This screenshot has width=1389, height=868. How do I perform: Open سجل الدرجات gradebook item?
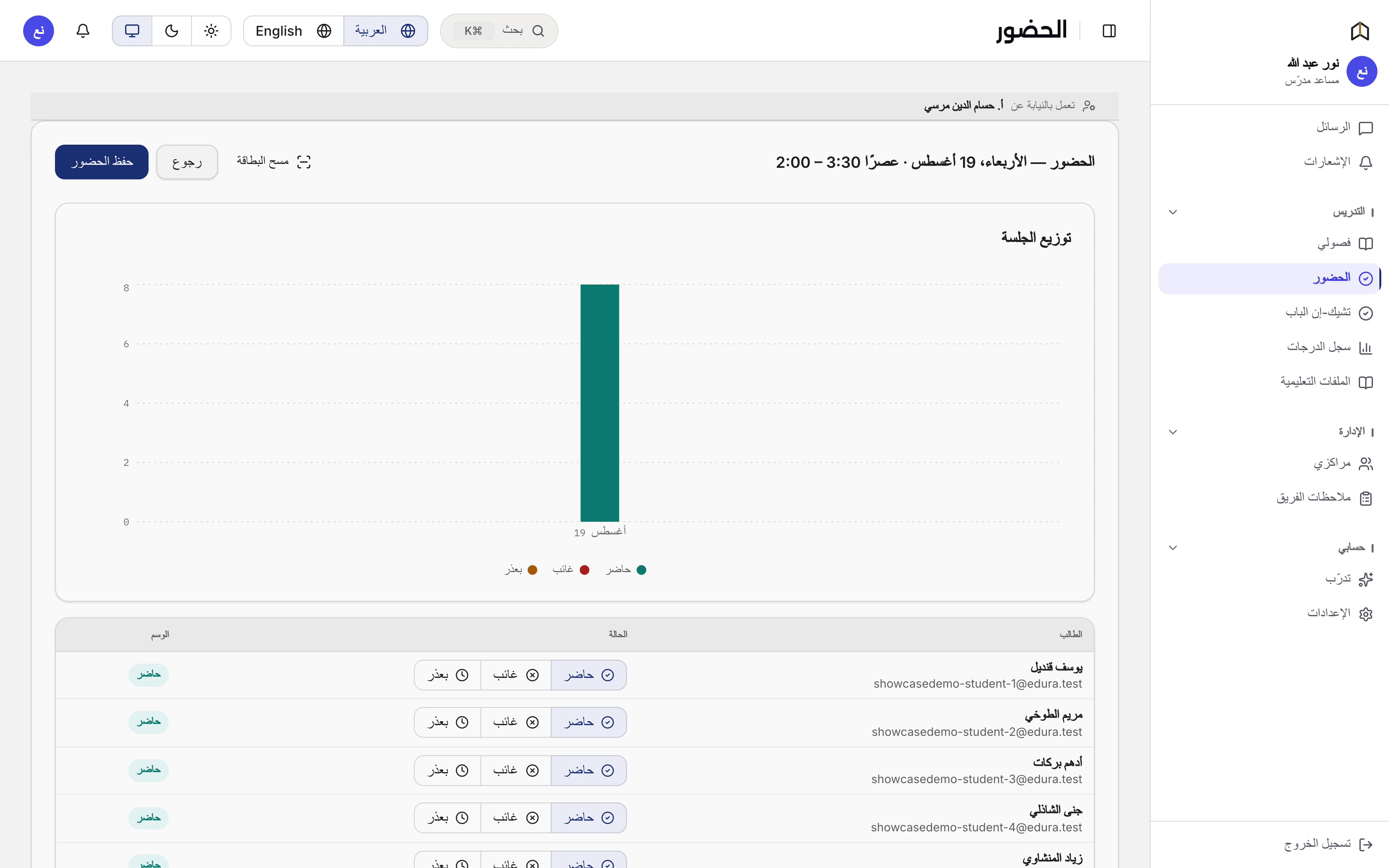(1269, 347)
